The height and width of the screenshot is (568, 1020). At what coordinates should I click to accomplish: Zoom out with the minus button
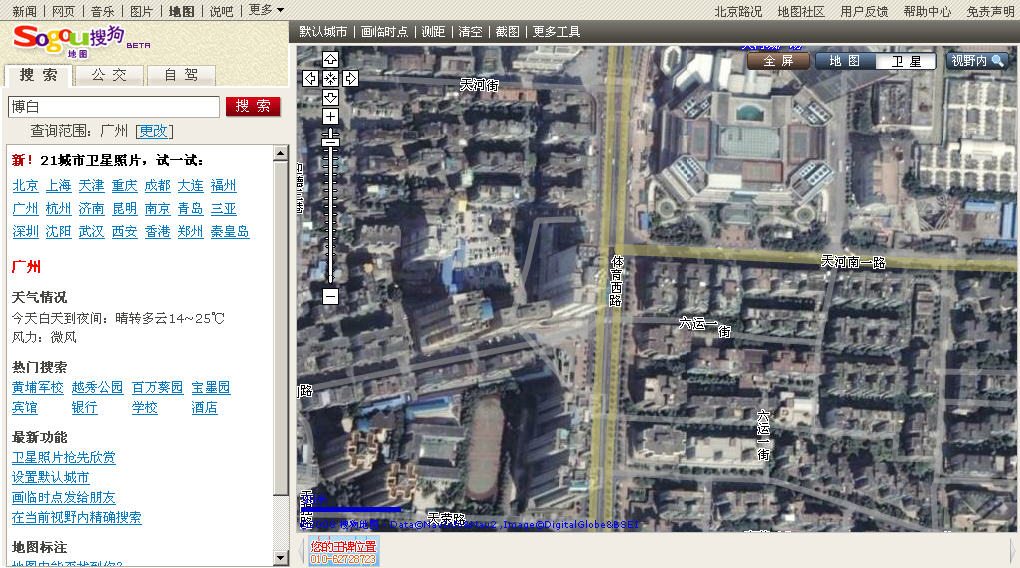(x=330, y=297)
